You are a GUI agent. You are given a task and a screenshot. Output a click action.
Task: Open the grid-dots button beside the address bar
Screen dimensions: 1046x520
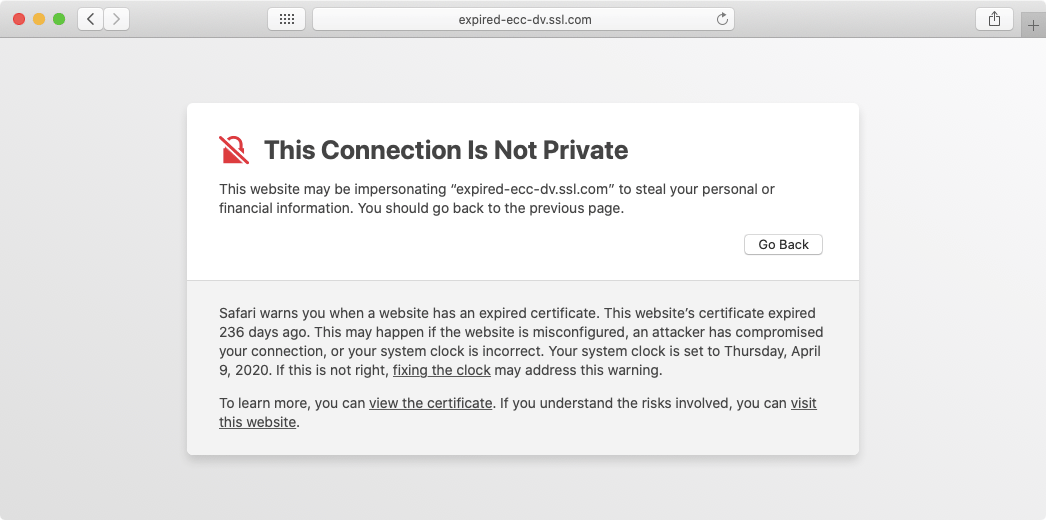(286, 19)
